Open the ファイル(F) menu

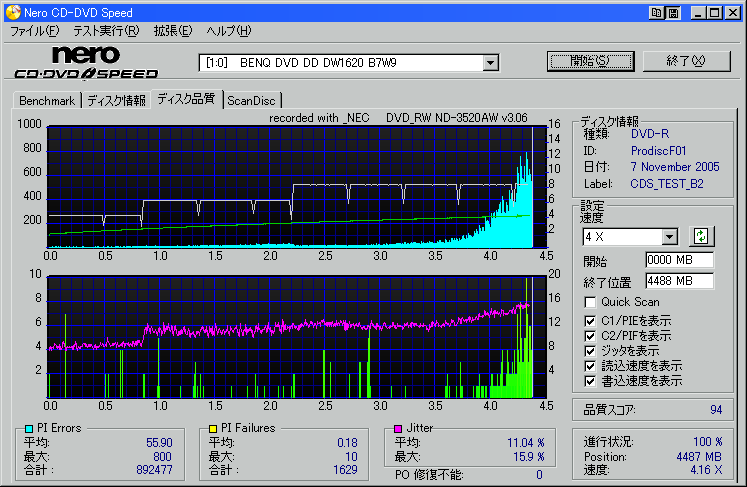34,31
